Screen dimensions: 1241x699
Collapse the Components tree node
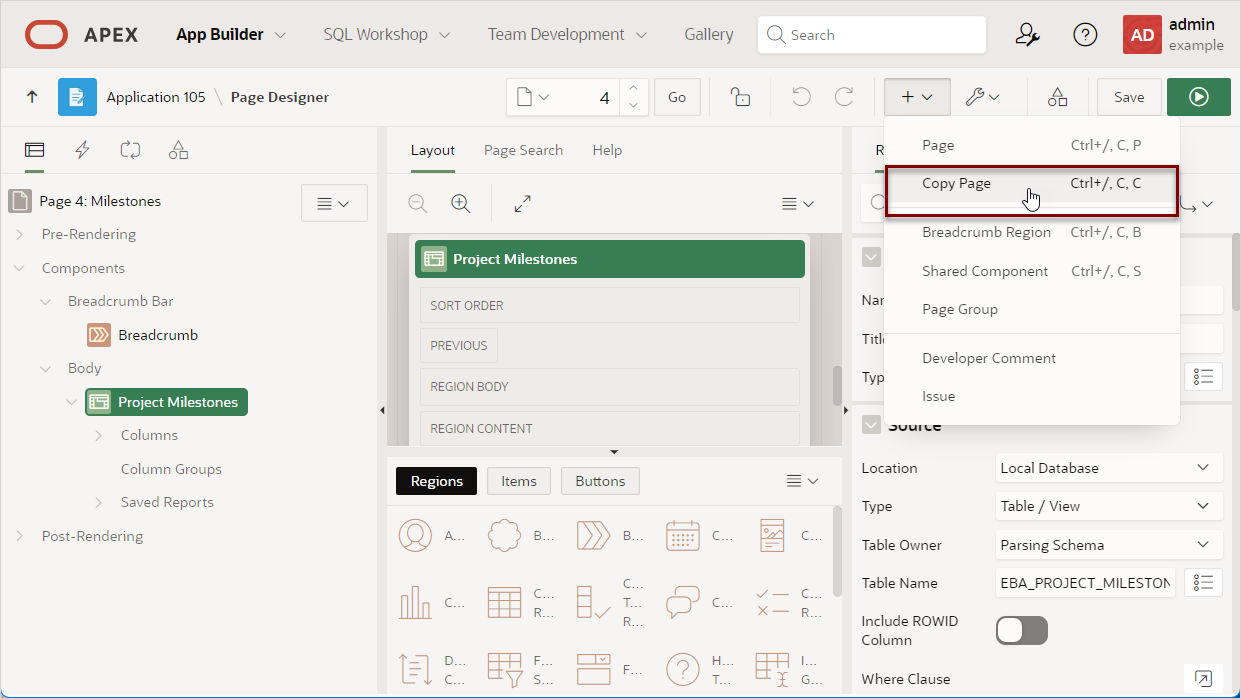click(20, 268)
